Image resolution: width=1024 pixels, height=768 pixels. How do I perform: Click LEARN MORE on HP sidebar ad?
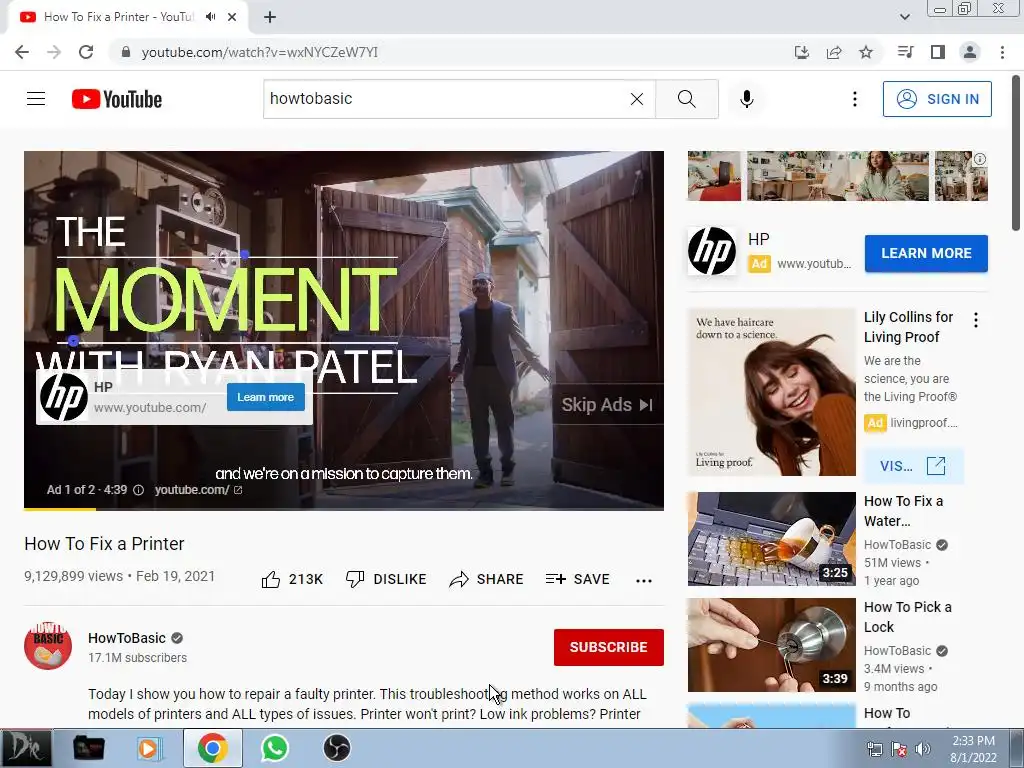point(926,253)
